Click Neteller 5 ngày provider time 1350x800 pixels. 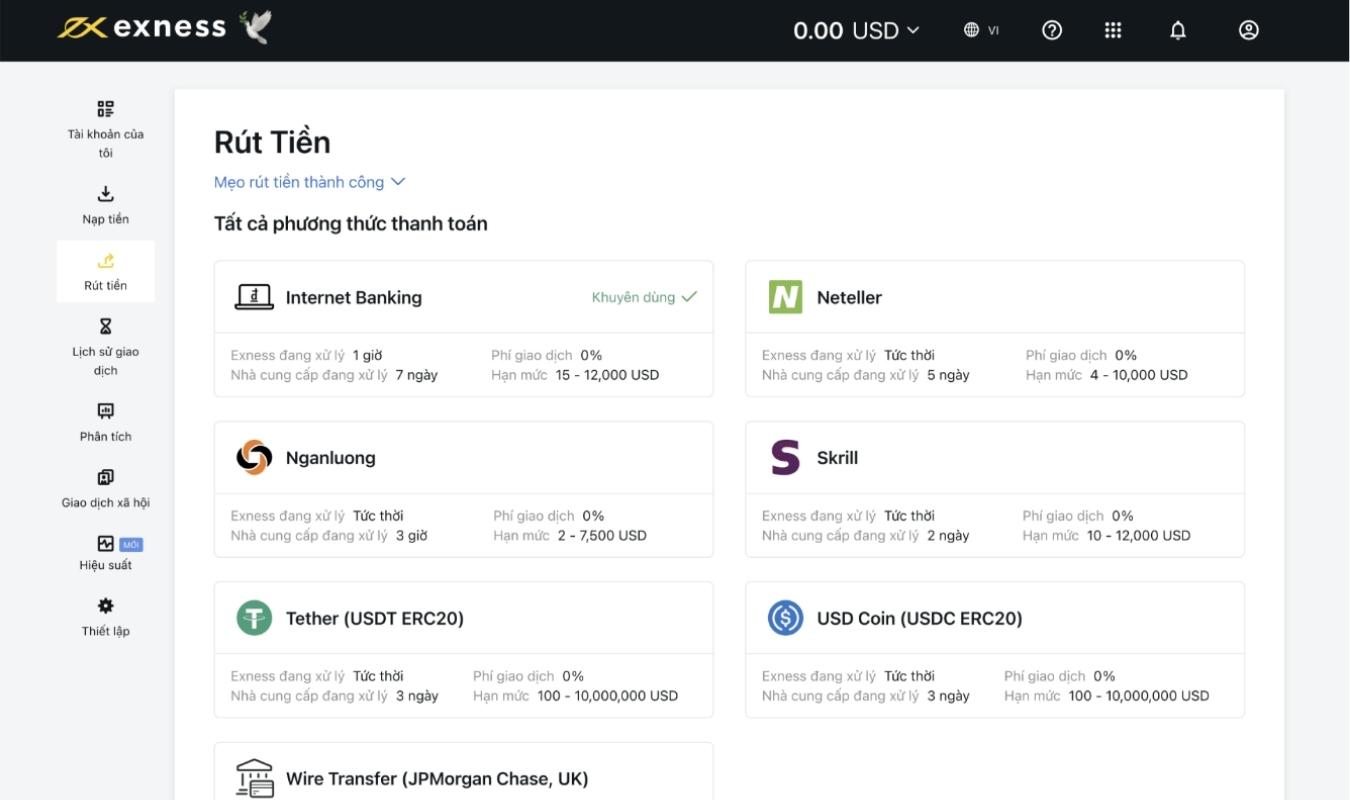coord(948,375)
